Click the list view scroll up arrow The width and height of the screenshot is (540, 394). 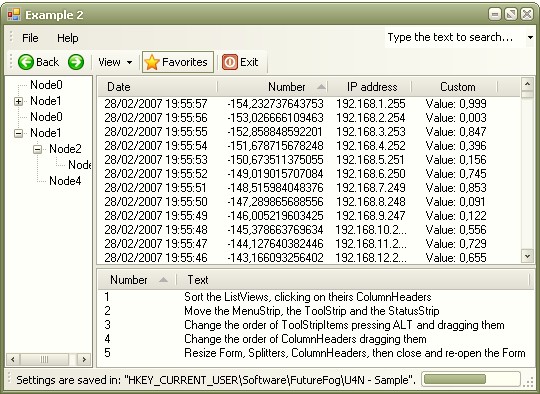527,84
